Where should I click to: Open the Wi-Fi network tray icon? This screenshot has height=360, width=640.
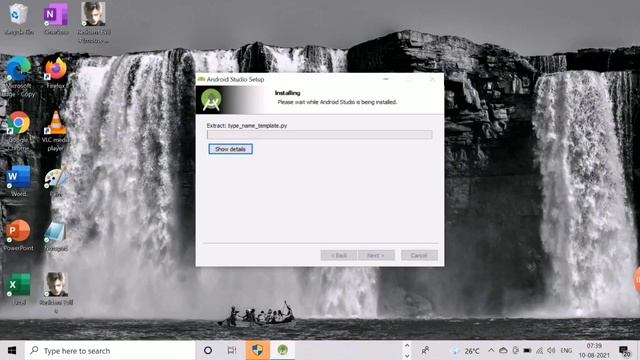pos(539,351)
